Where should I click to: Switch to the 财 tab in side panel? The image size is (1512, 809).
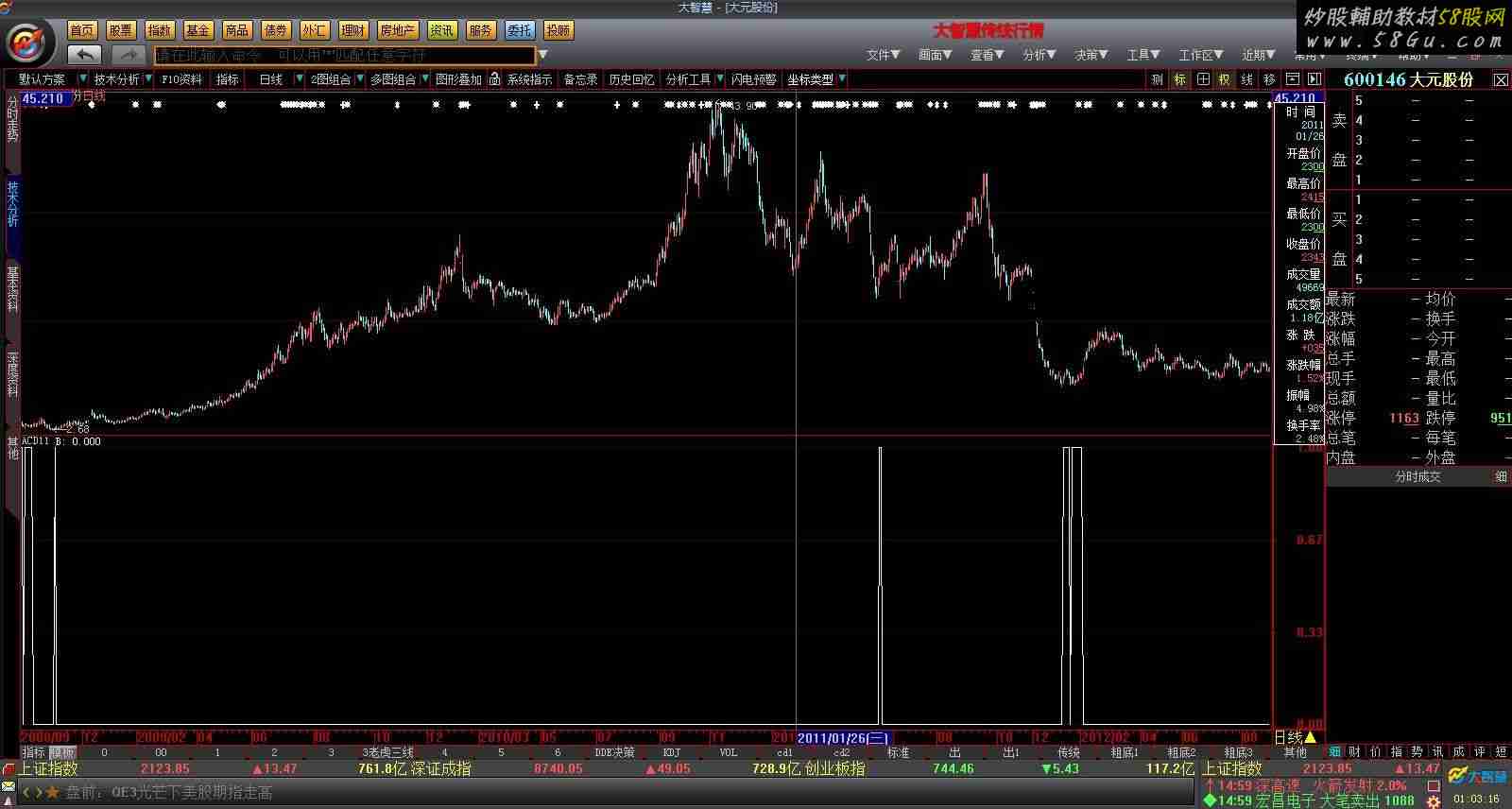coord(1355,752)
